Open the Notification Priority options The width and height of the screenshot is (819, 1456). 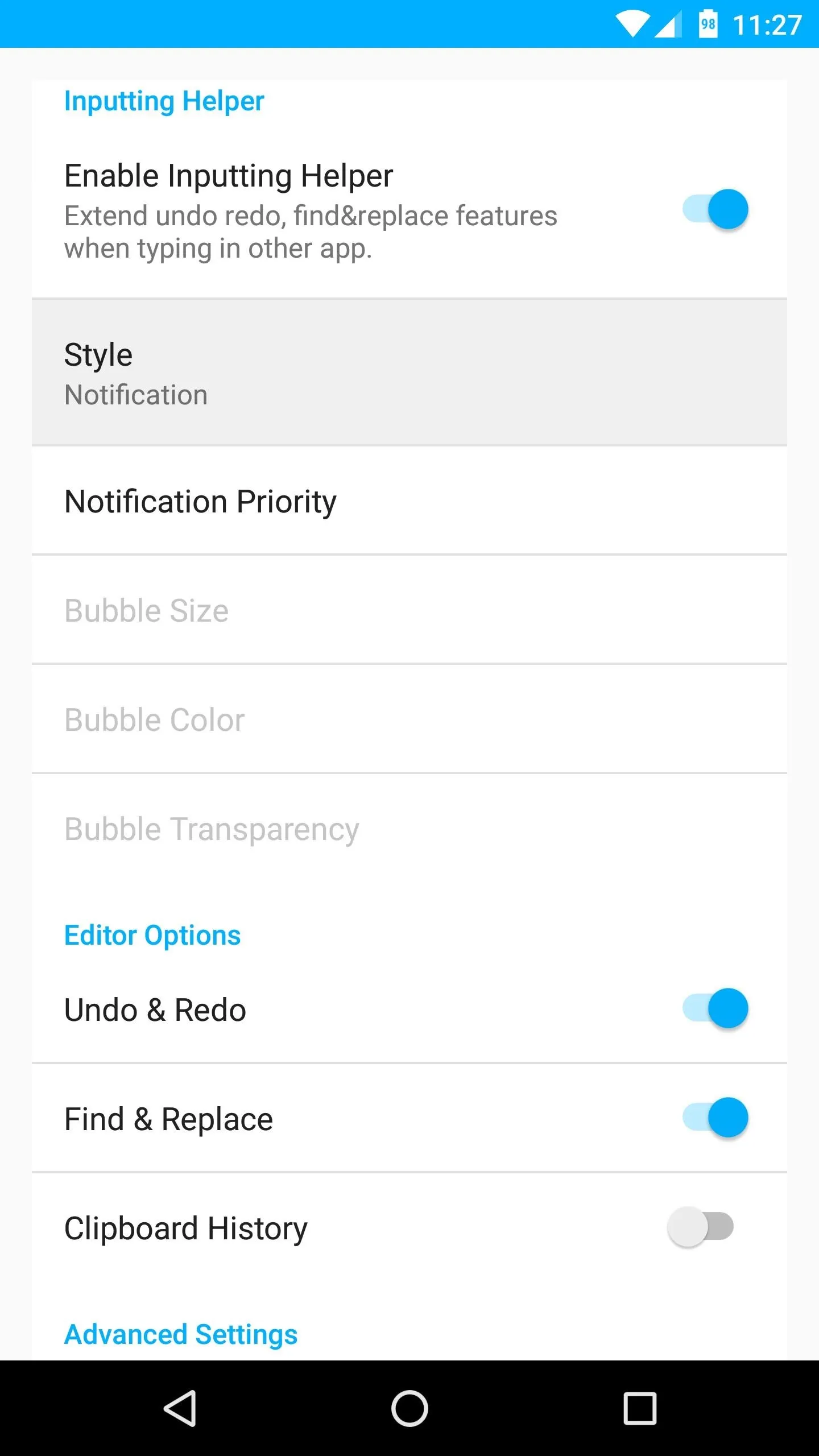[x=409, y=500]
